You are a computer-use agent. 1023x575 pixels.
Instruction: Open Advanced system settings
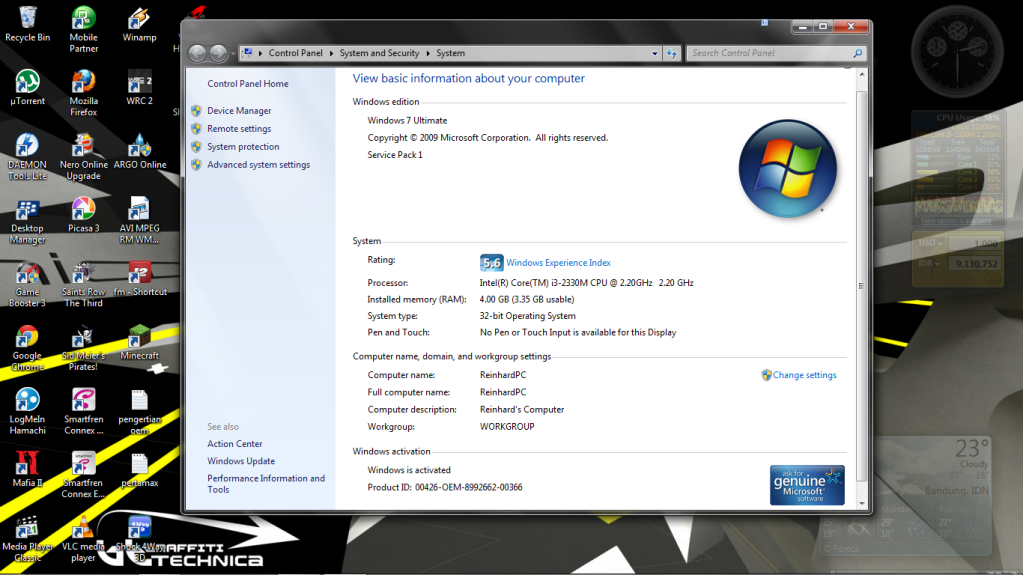click(258, 164)
